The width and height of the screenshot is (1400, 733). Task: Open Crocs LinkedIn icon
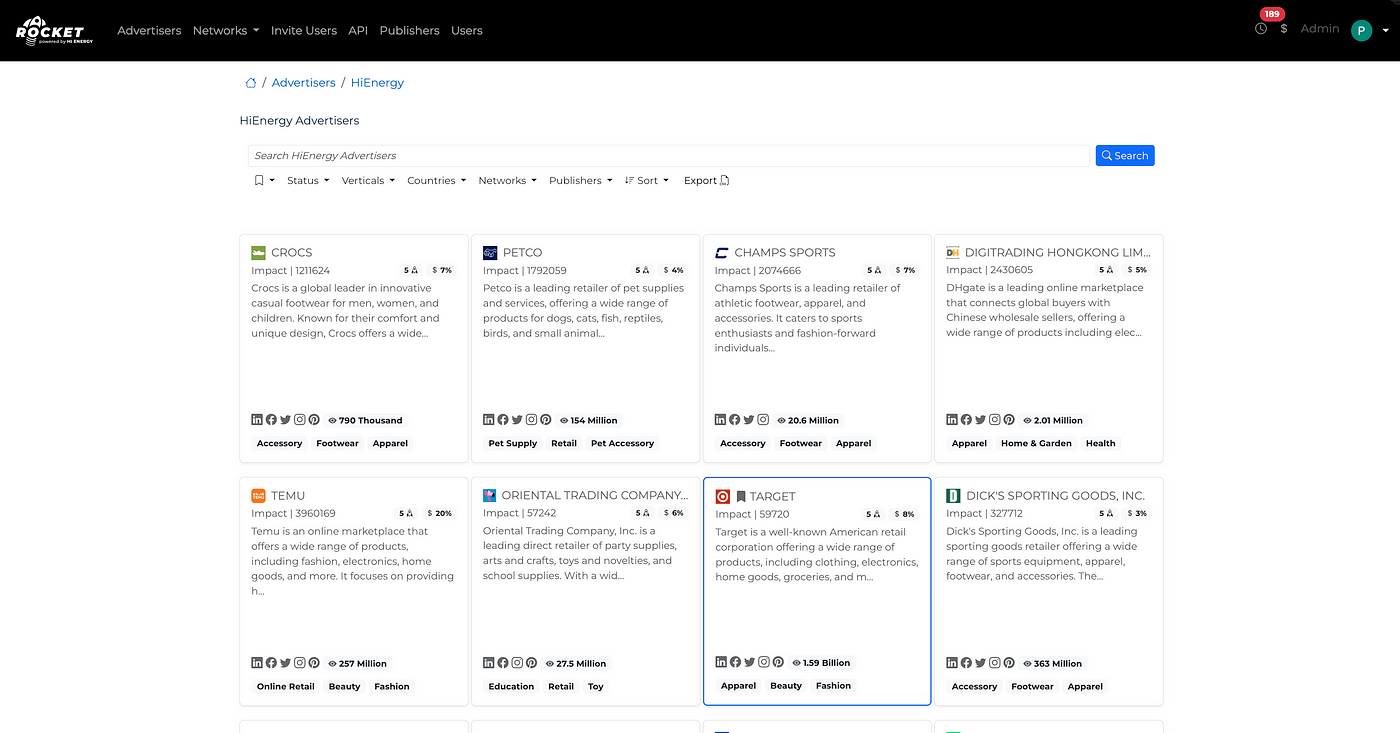pos(257,420)
